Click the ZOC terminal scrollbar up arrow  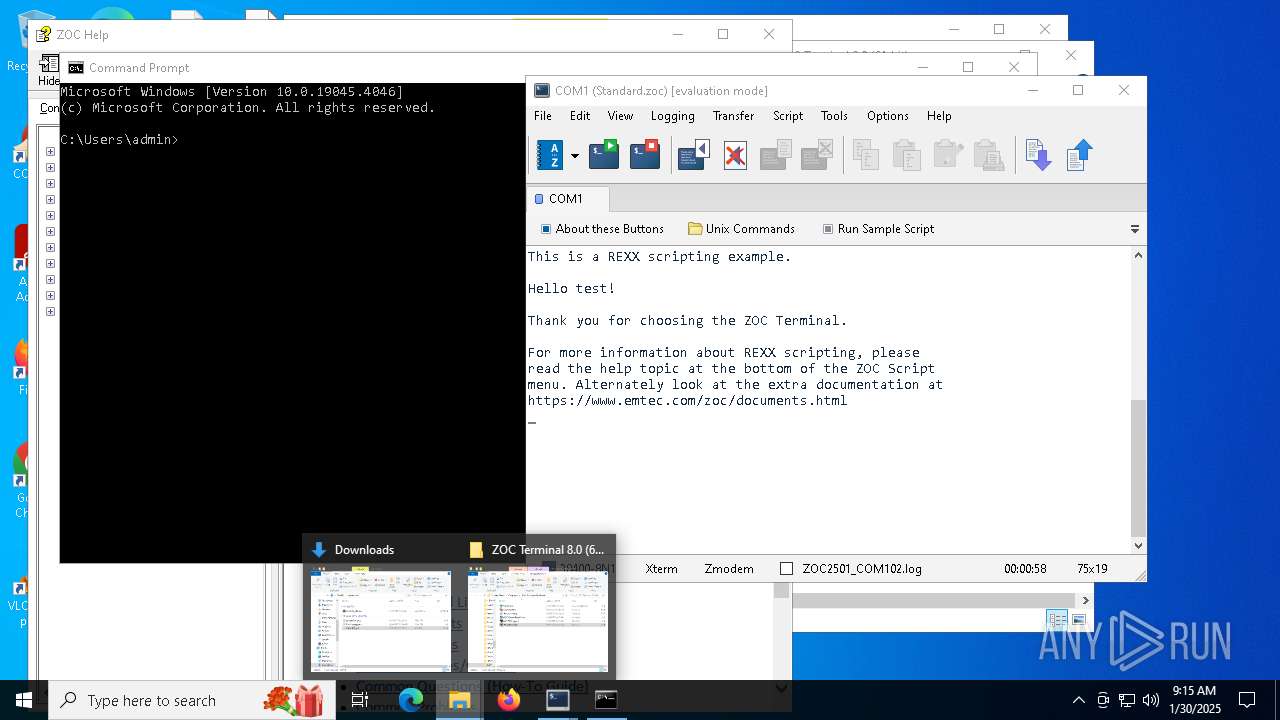point(1138,256)
